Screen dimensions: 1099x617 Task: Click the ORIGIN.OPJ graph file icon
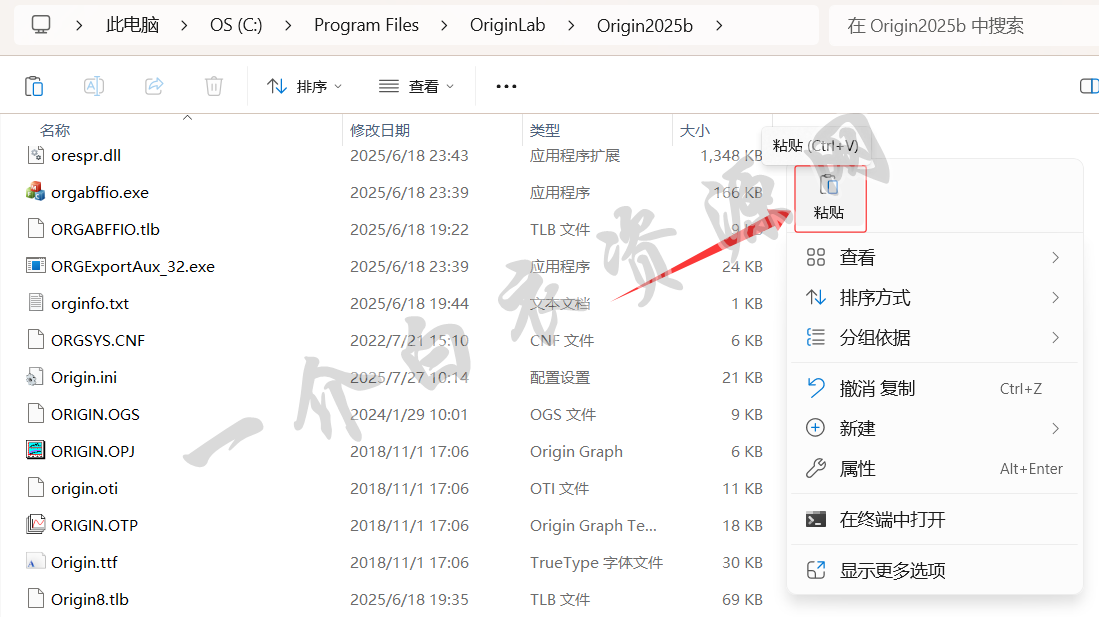[35, 450]
